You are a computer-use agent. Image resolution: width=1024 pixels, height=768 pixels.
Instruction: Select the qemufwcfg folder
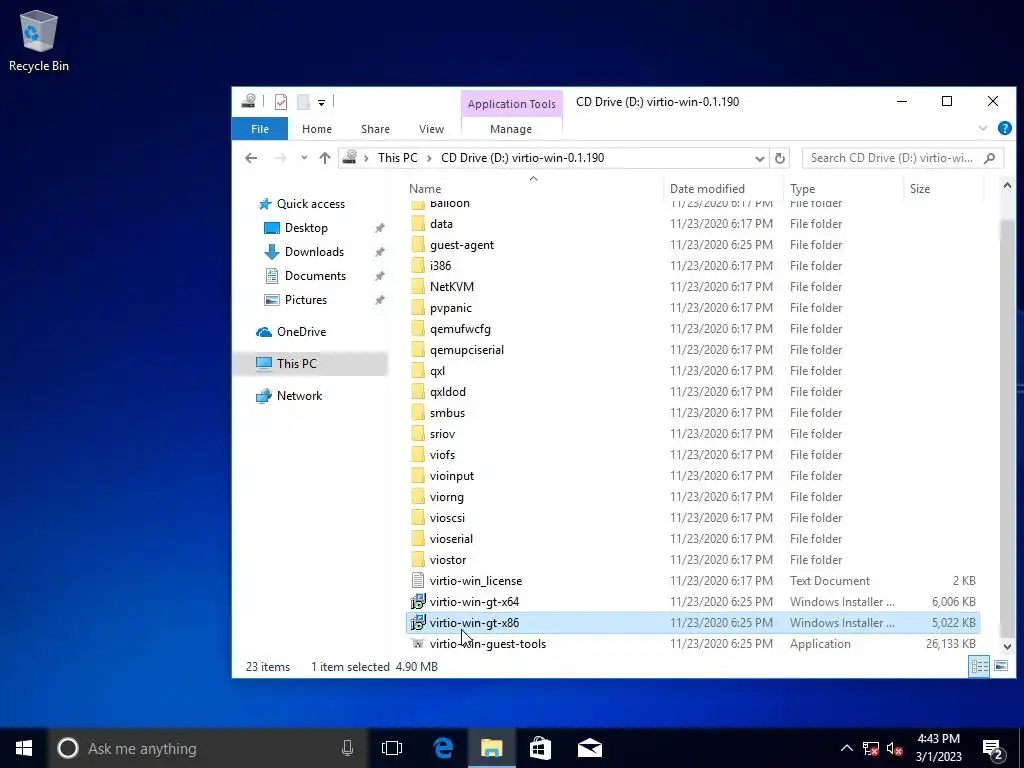click(x=460, y=328)
